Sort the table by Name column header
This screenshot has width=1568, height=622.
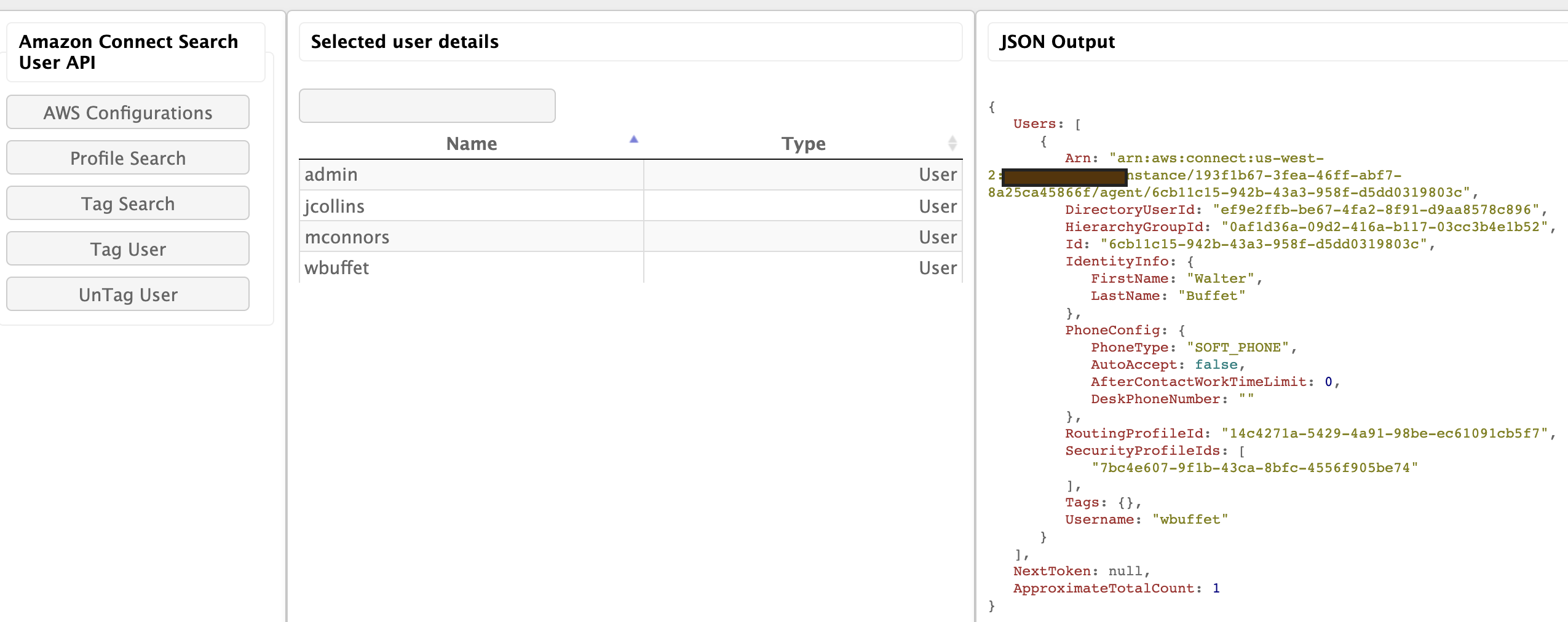(x=472, y=143)
